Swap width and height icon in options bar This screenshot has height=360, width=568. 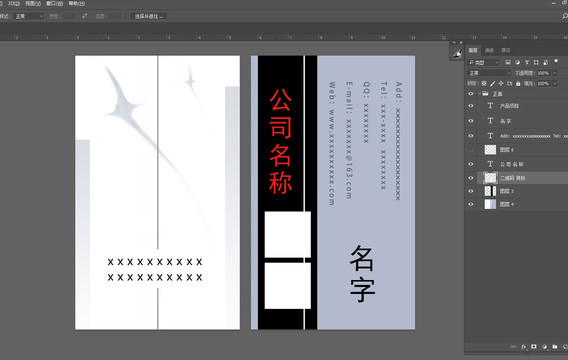coord(84,16)
